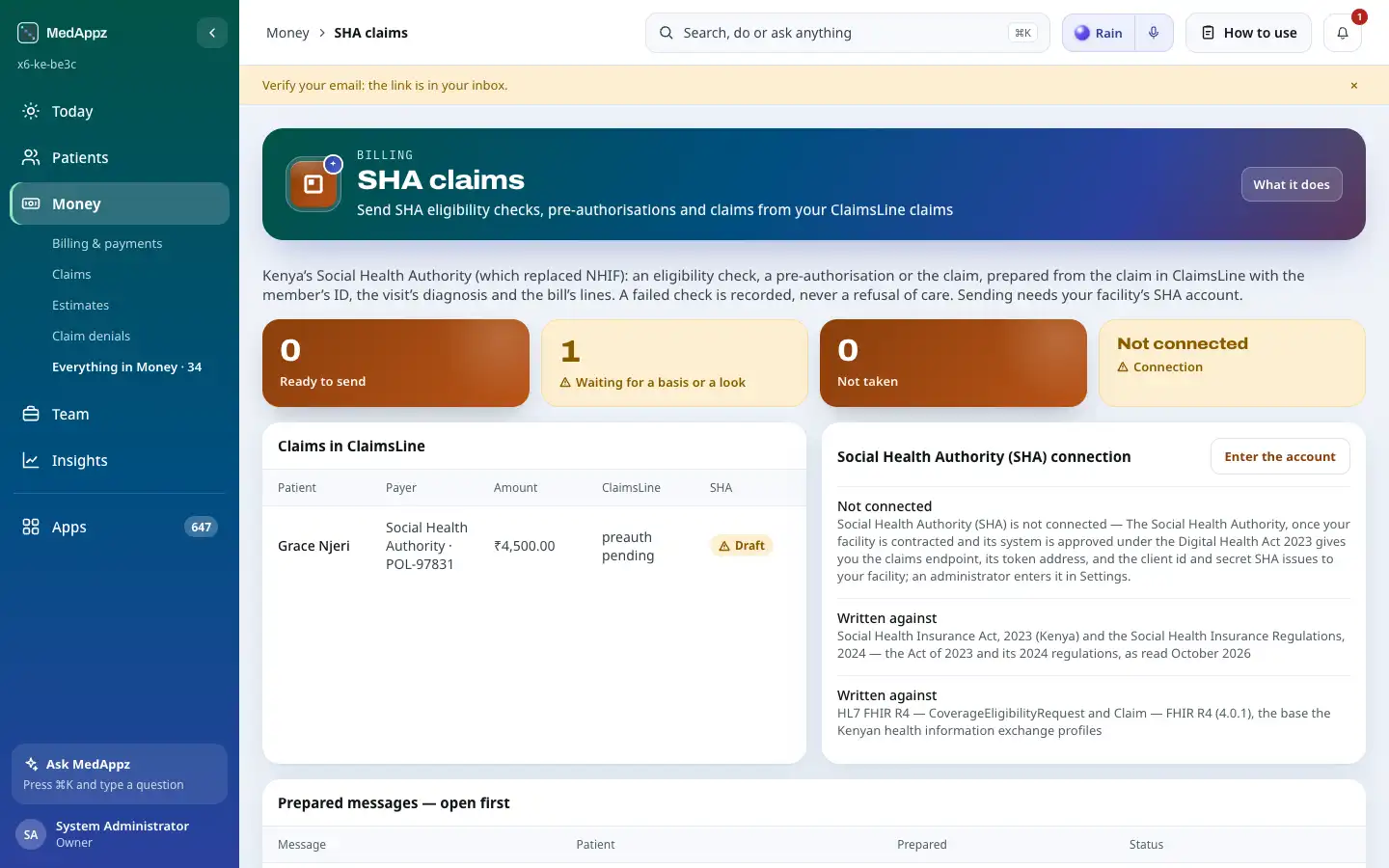Click the preauth pending cell

(x=628, y=546)
